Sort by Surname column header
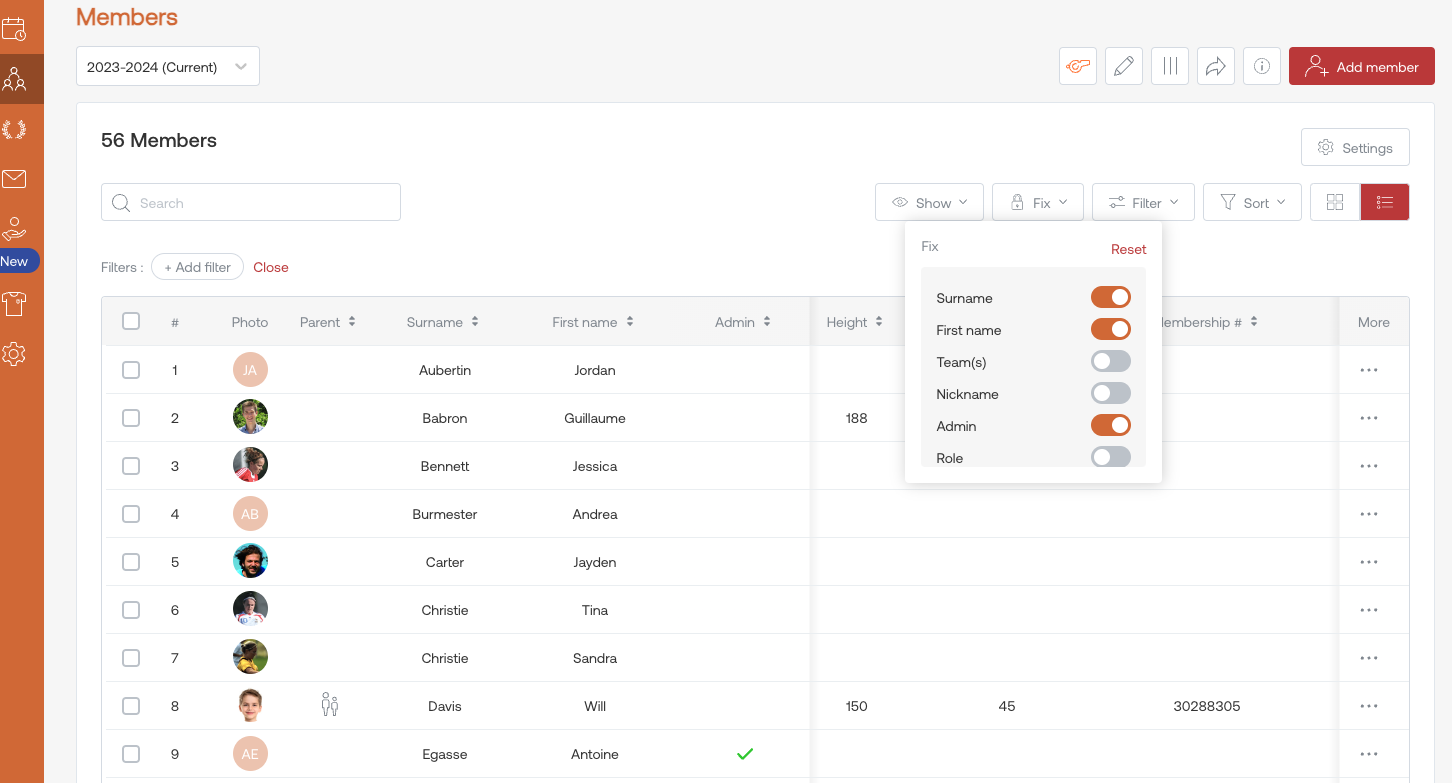The width and height of the screenshot is (1452, 783). 443,322
